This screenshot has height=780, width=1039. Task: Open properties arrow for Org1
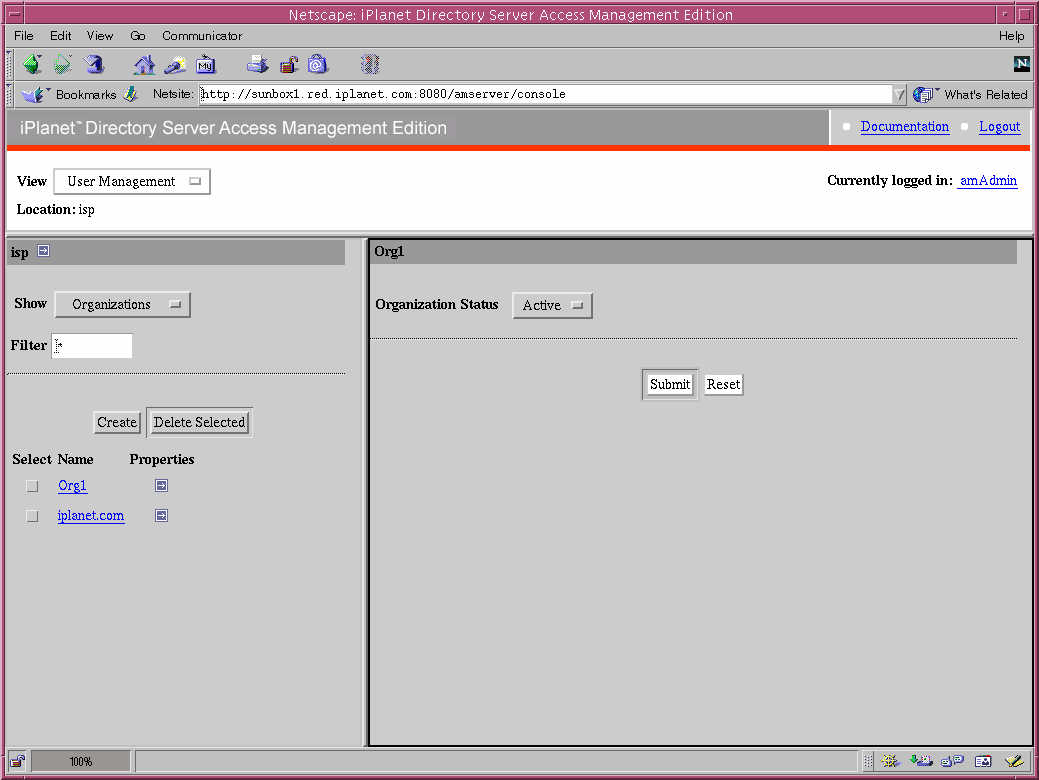pyautogui.click(x=161, y=486)
